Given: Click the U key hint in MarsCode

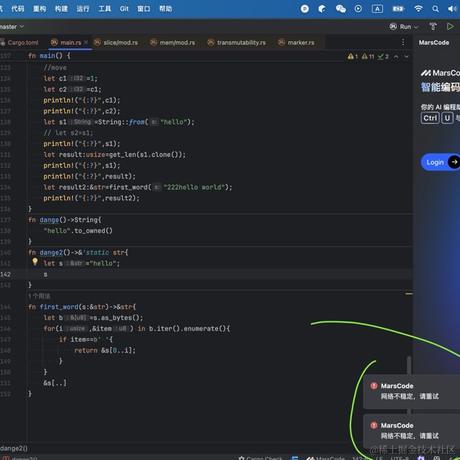Looking at the screenshot, I should pos(447,118).
